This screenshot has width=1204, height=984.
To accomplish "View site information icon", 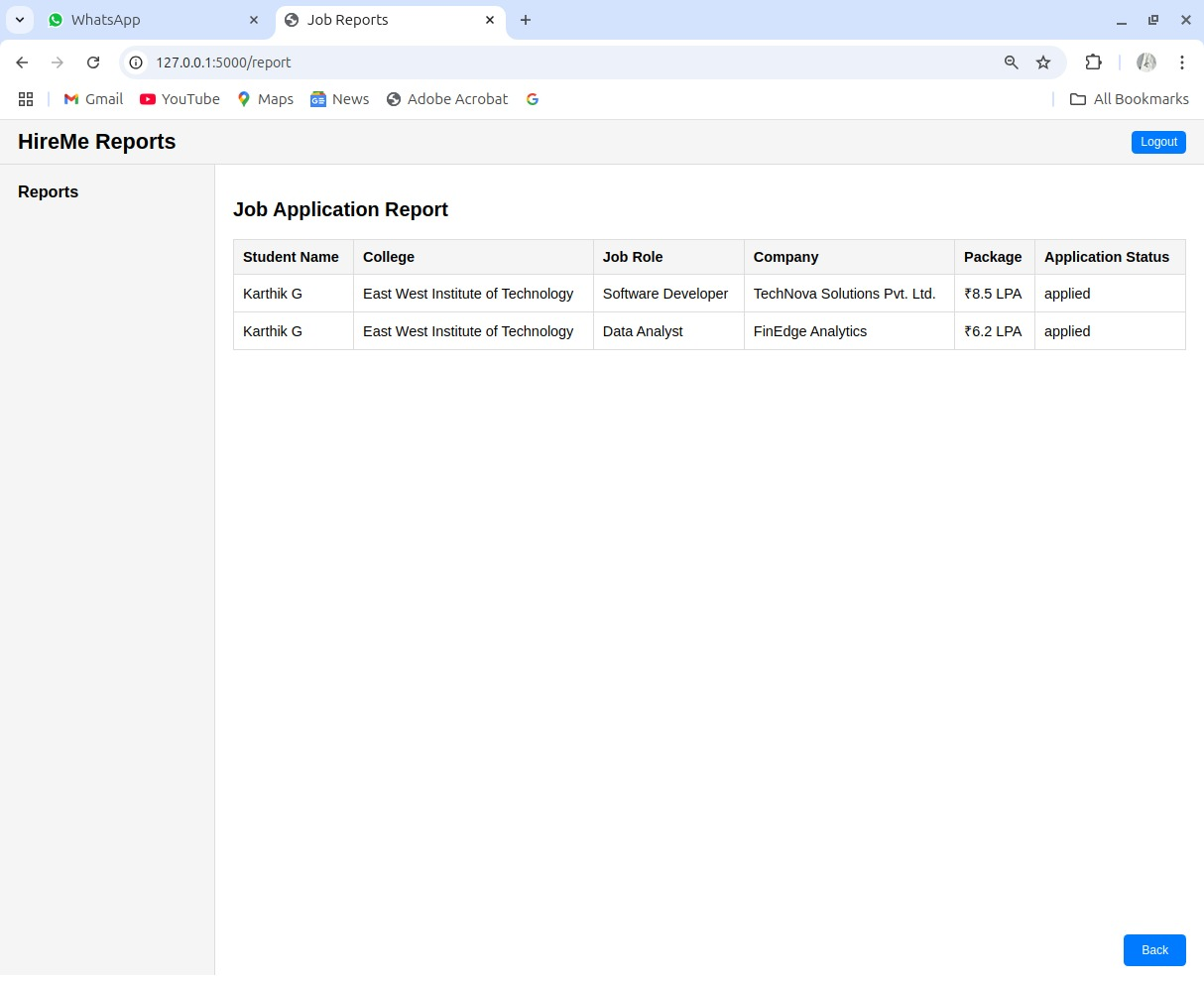I will coord(137,62).
